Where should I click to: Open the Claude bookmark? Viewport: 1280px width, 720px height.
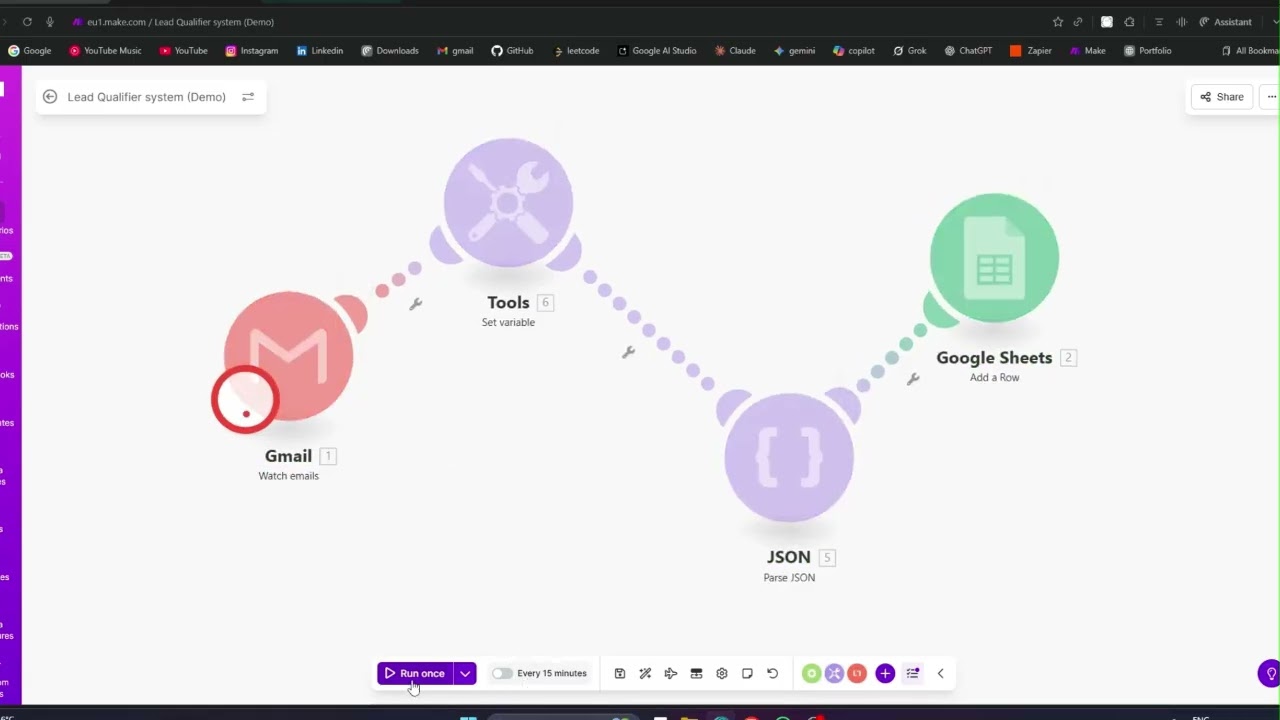tap(735, 51)
